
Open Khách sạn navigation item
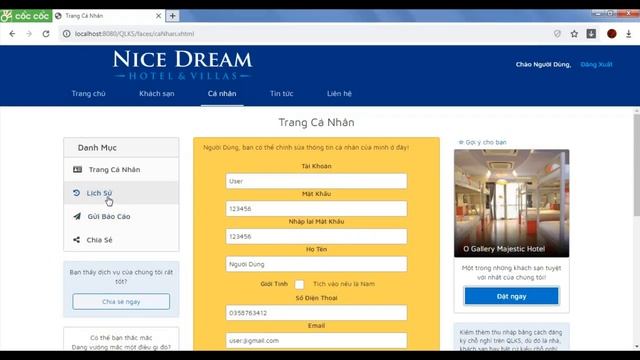(157, 93)
